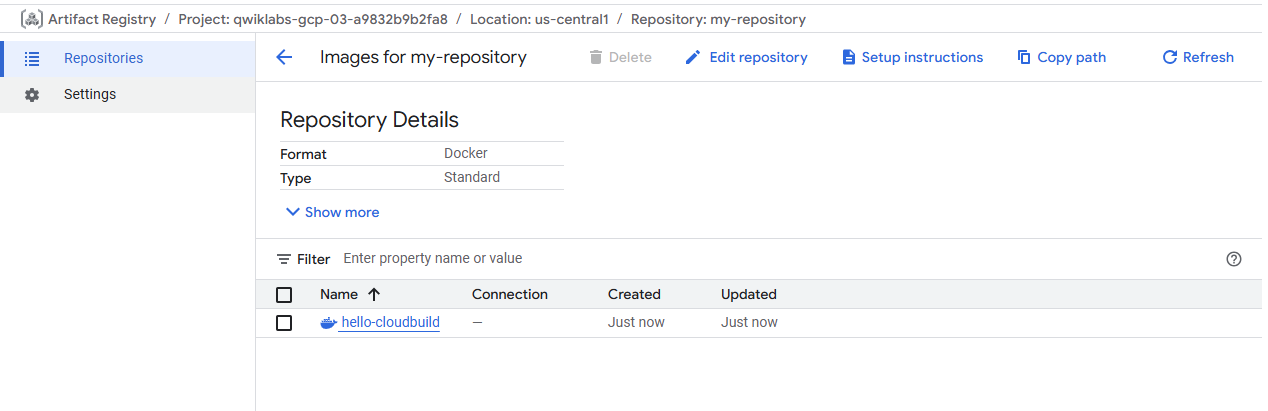This screenshot has width=1268, height=411.
Task: Expand Show more repository details
Action: coord(332,212)
